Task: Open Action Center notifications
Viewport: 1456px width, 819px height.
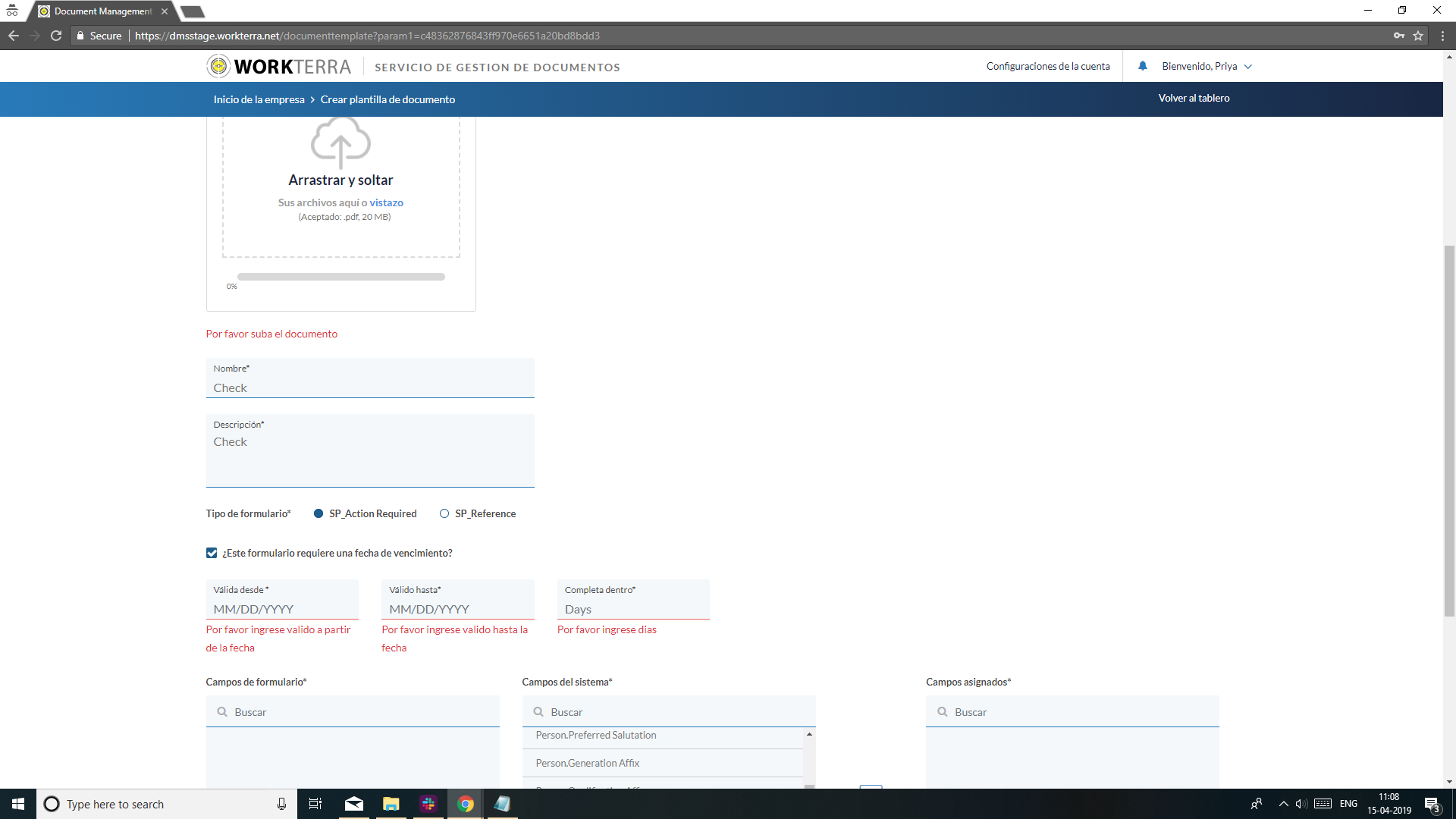Action: [1432, 804]
